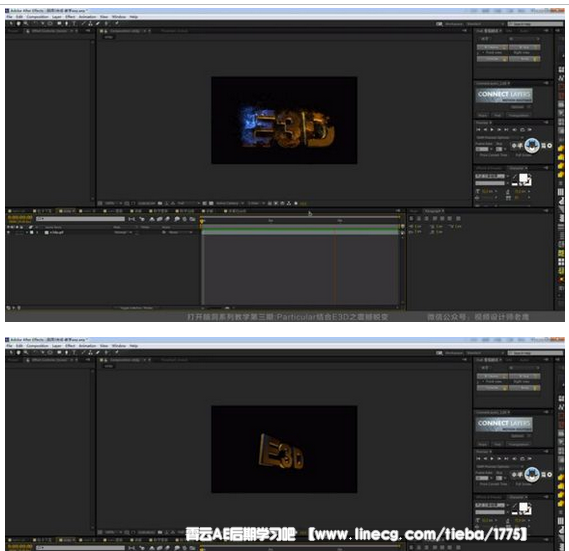The width and height of the screenshot is (569, 551).
Task: Click the E3D preview image in upper viewer
Action: coord(284,120)
